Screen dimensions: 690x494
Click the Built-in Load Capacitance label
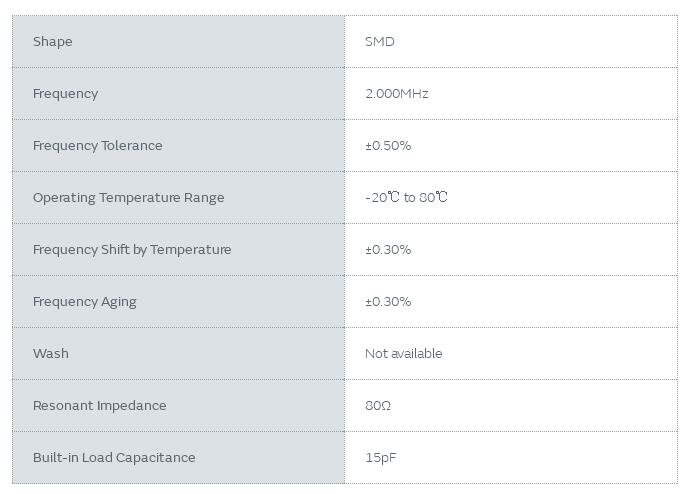(114, 457)
